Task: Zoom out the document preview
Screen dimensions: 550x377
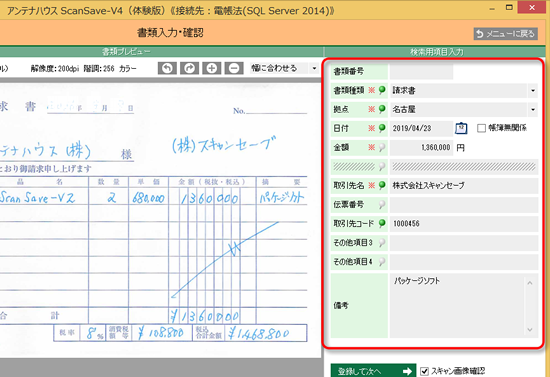Action: click(234, 68)
